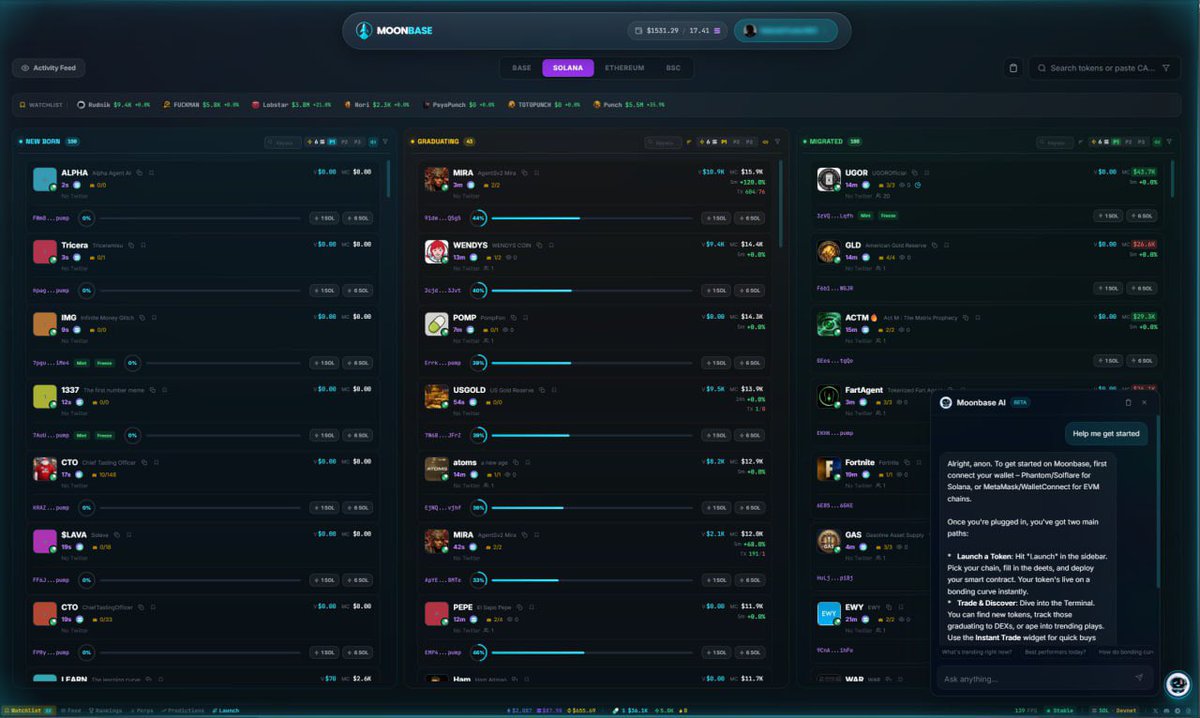Open the user profile button in header

(x=786, y=31)
